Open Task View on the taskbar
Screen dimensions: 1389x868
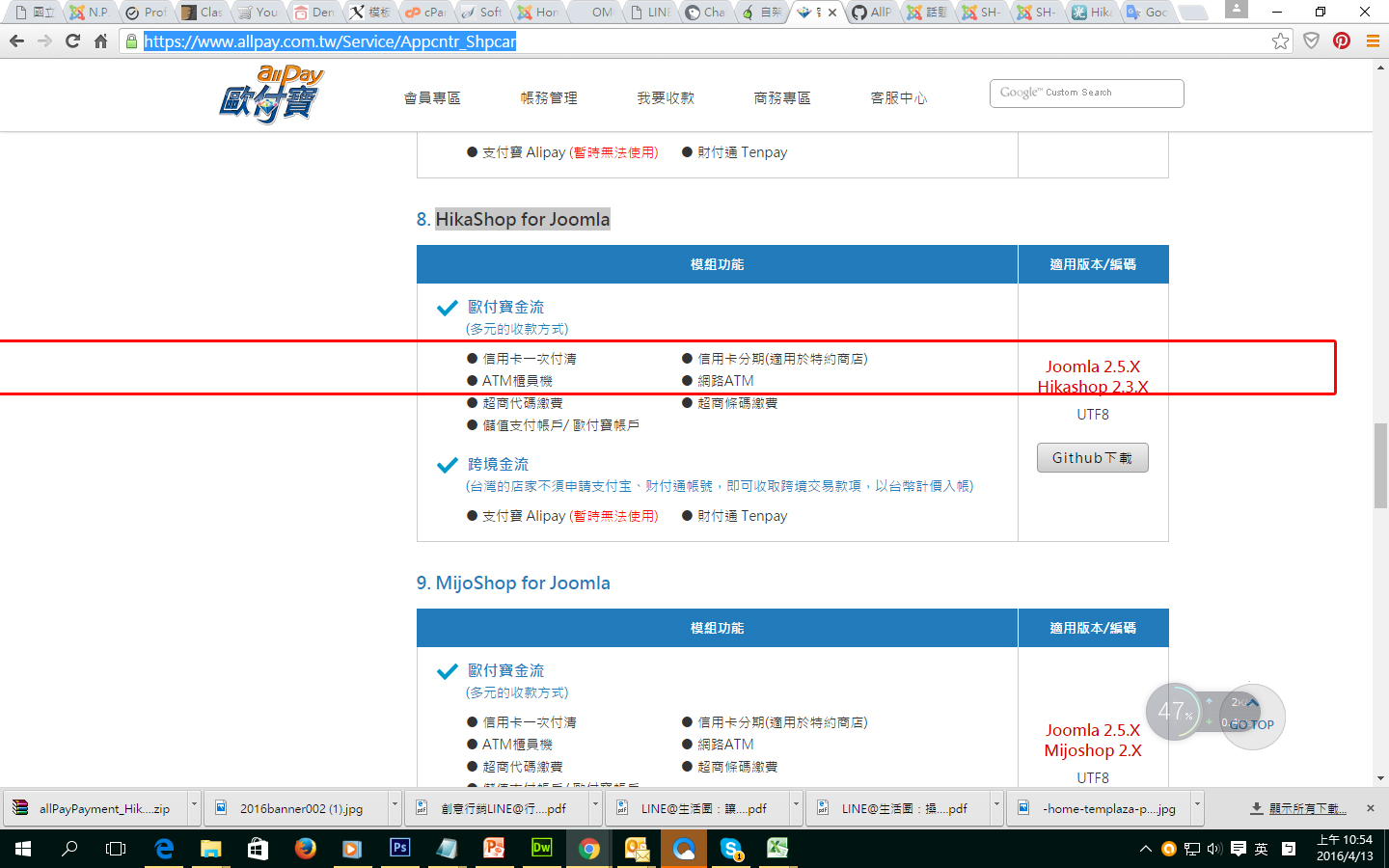116,849
